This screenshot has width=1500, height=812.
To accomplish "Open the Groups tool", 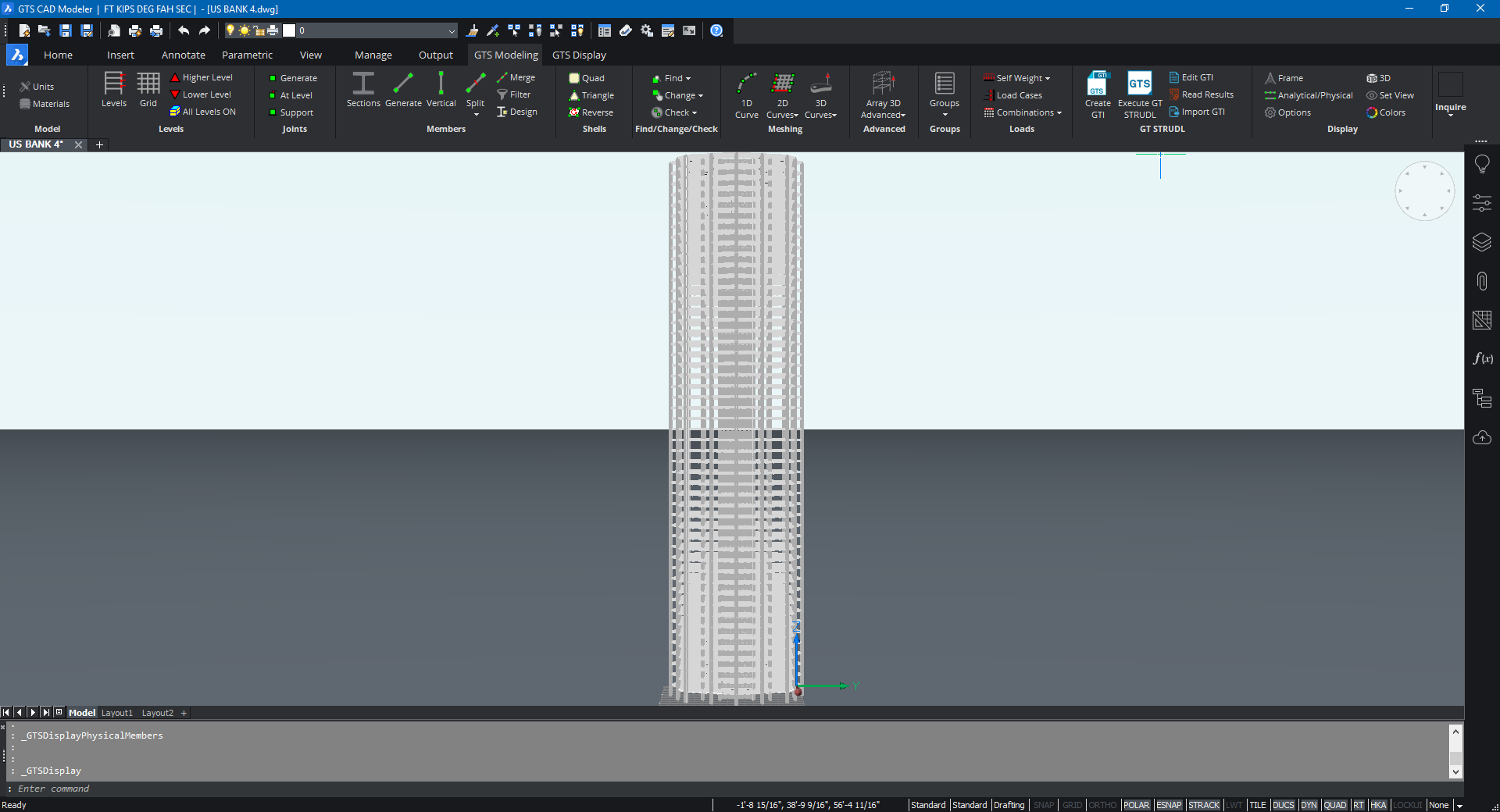I will [945, 84].
